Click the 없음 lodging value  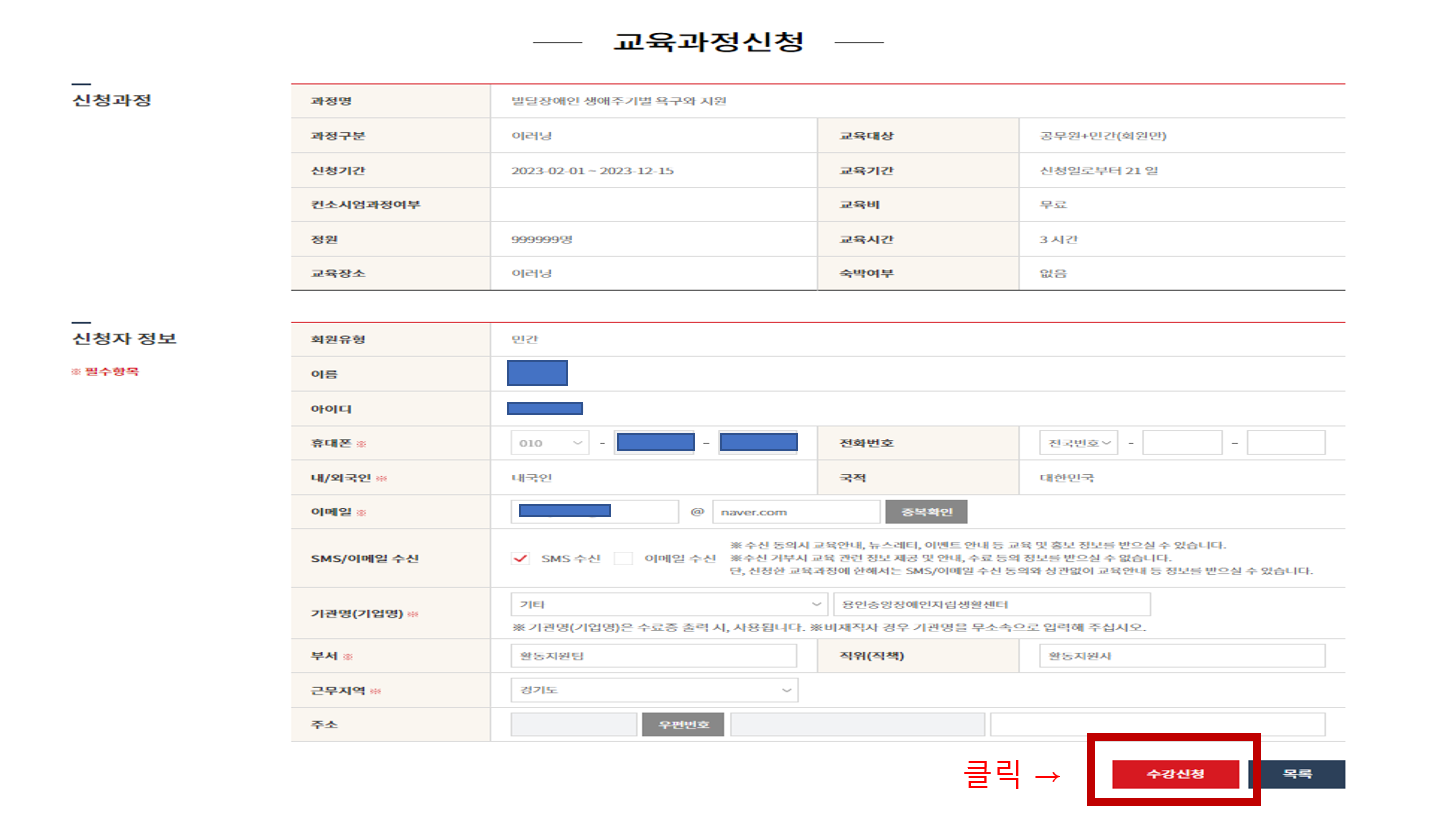pyautogui.click(x=1054, y=273)
